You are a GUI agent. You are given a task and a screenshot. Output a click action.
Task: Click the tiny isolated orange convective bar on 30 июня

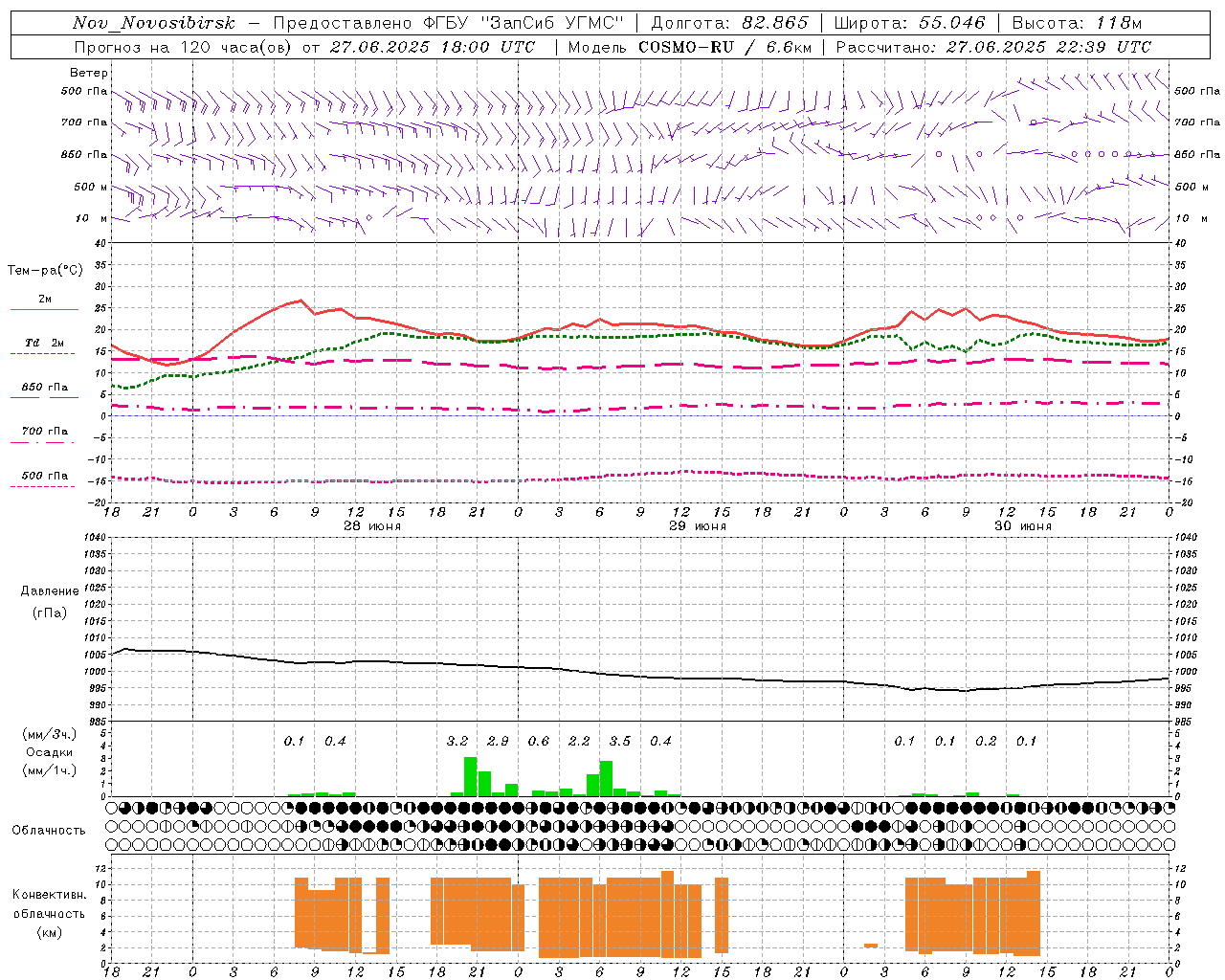(871, 946)
